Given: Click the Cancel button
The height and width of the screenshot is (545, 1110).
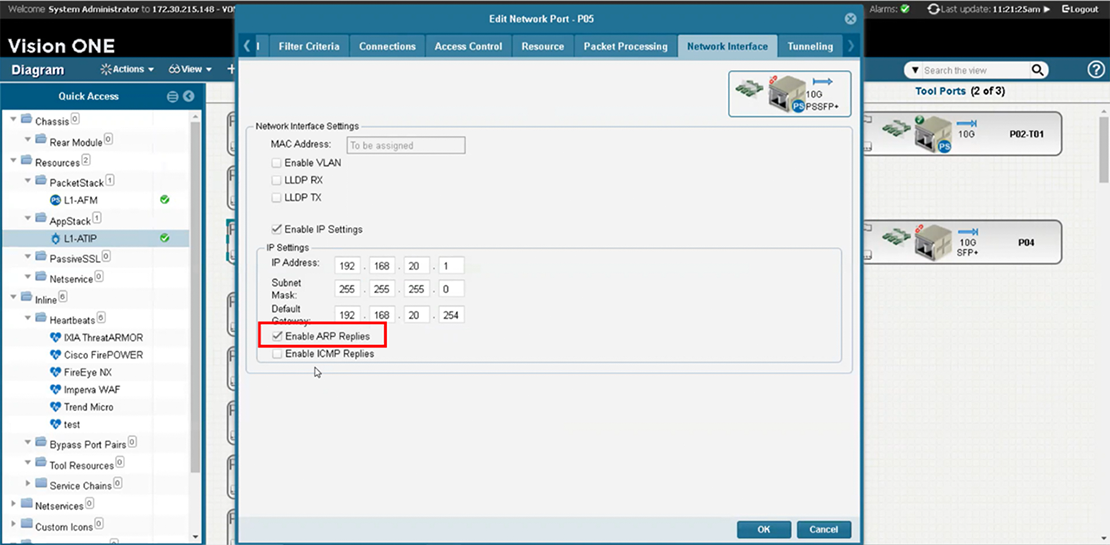Looking at the screenshot, I should coord(823,529).
